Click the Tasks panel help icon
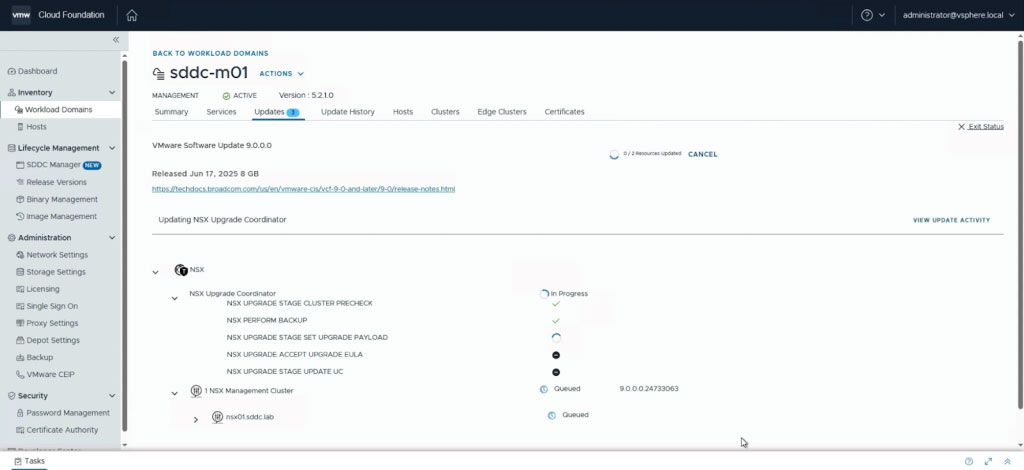The image size is (1024, 470). 968,461
